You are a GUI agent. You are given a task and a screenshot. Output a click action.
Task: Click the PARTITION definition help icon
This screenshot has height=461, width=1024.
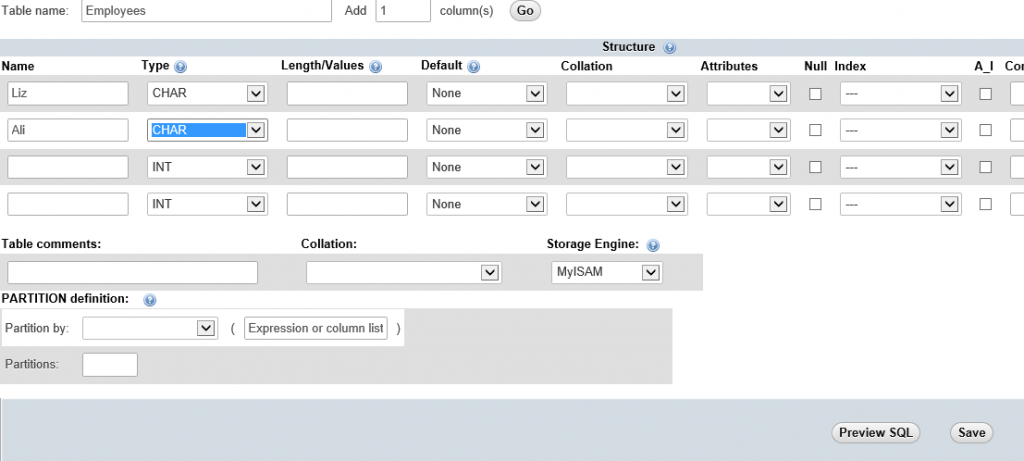pos(150,299)
